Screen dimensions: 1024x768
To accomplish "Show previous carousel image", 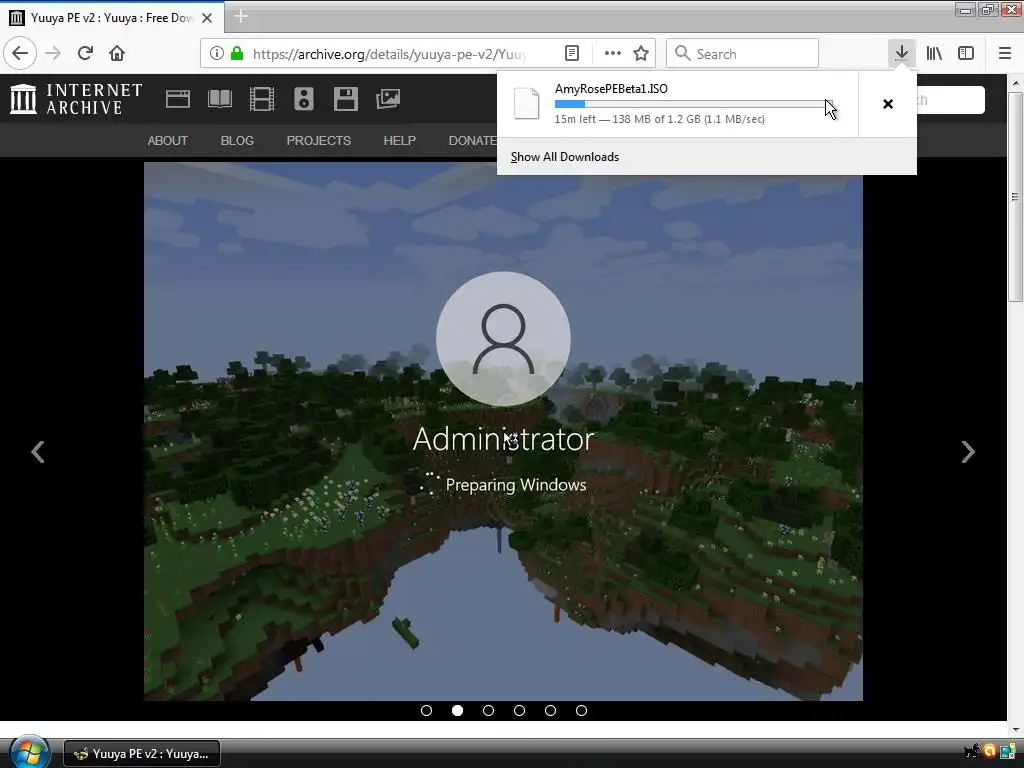I will click(38, 452).
